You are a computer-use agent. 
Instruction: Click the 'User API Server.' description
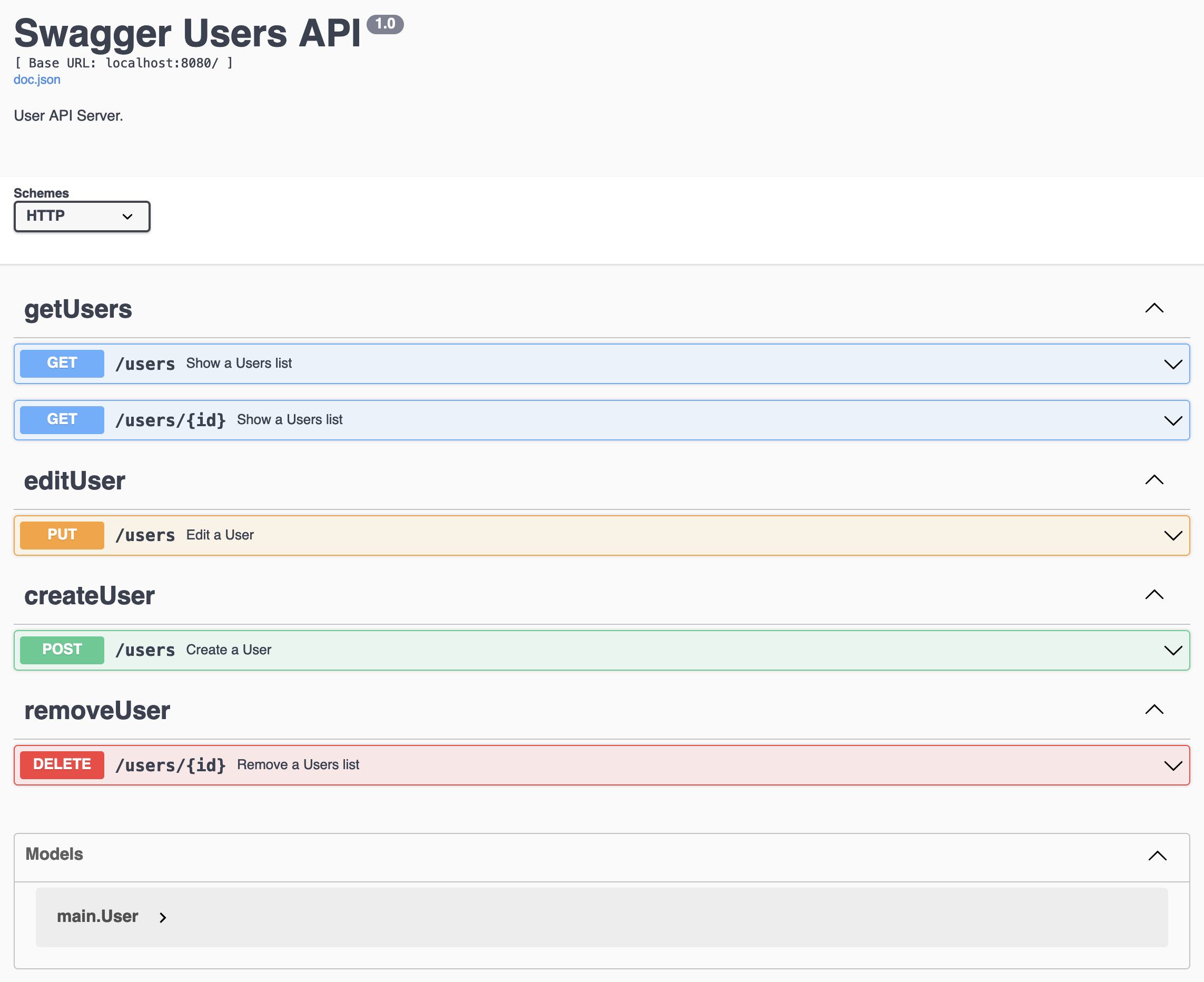(x=68, y=116)
